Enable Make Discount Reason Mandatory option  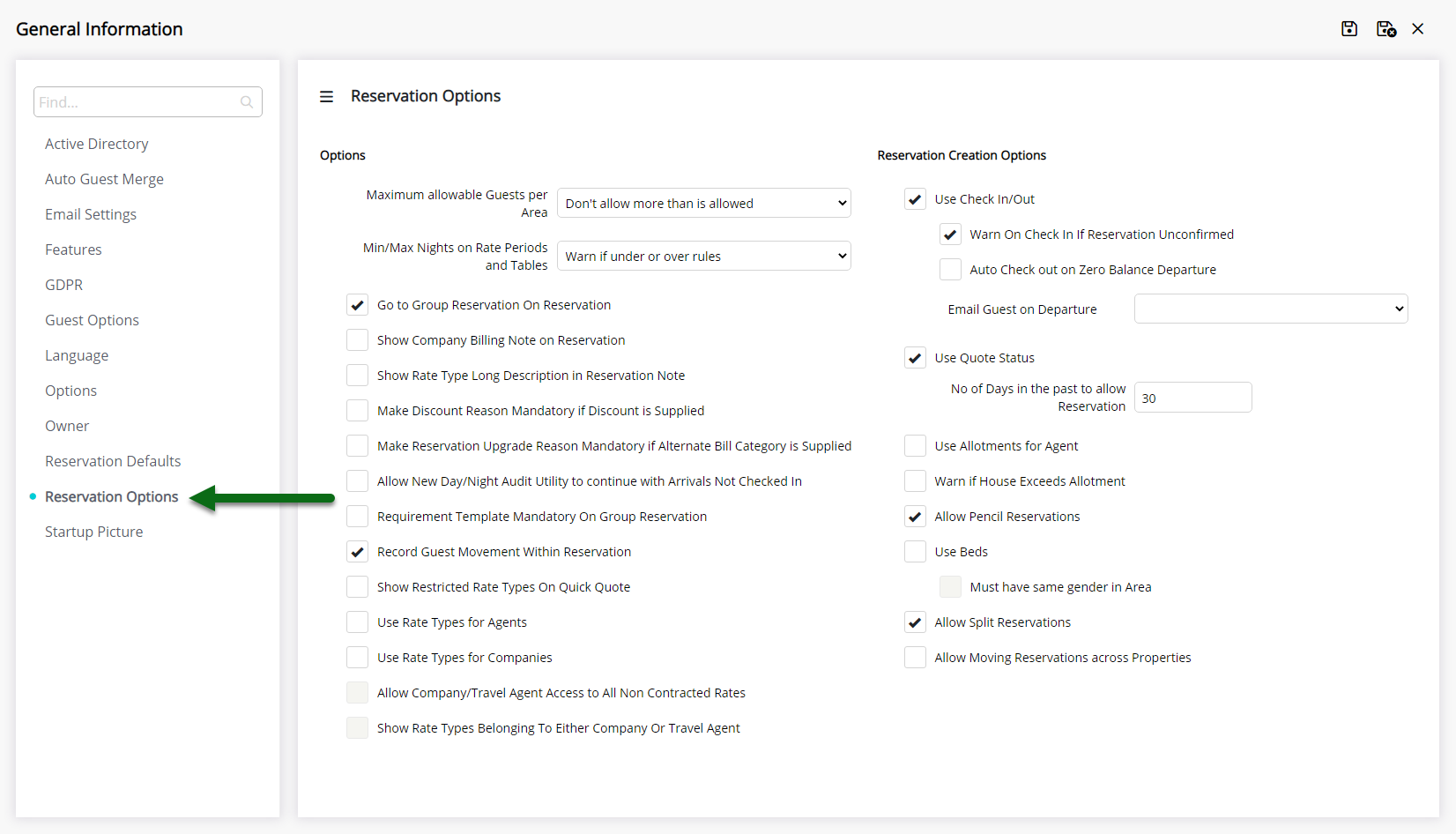coord(357,411)
